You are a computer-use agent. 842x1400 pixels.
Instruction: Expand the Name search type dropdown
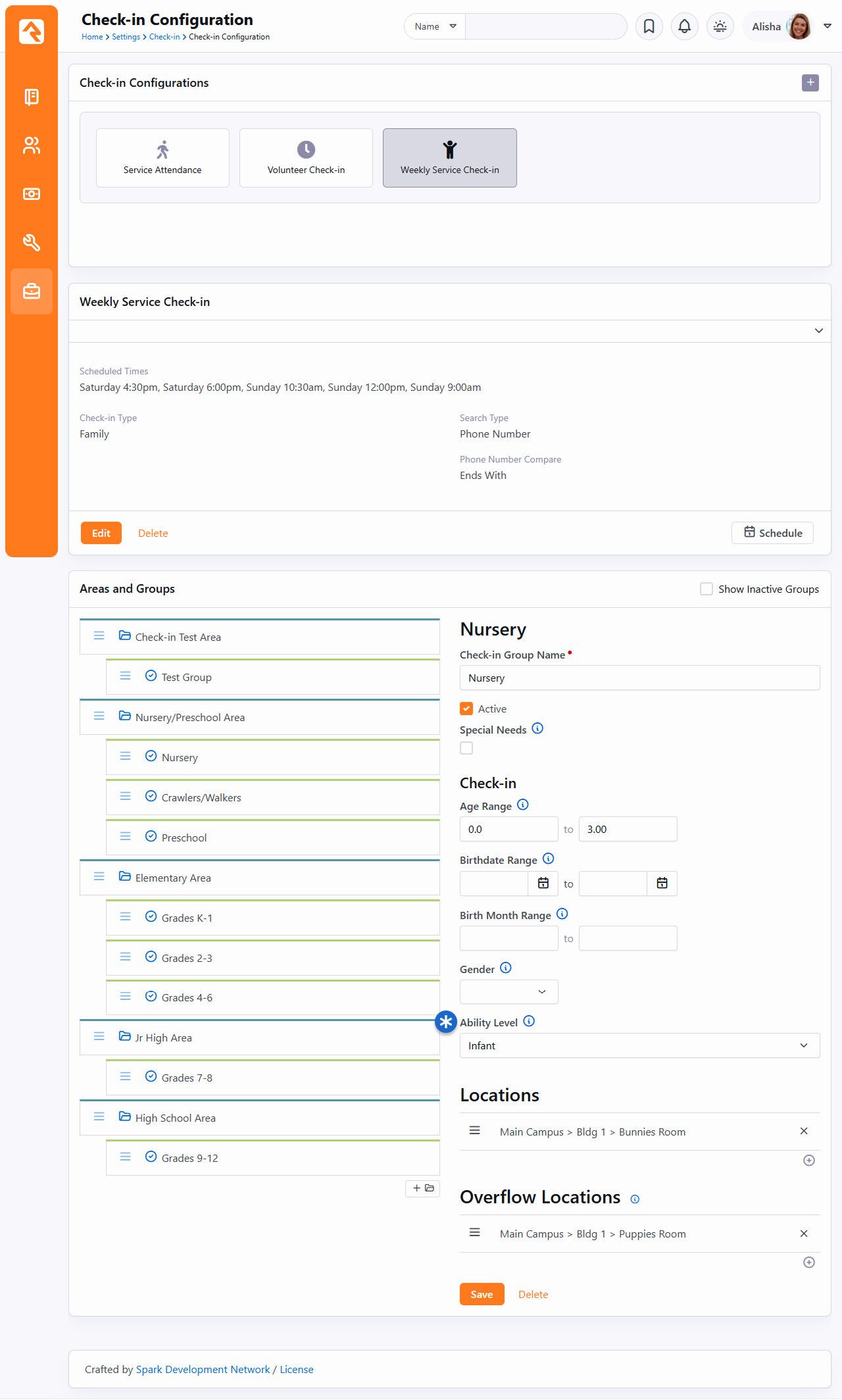pos(435,26)
